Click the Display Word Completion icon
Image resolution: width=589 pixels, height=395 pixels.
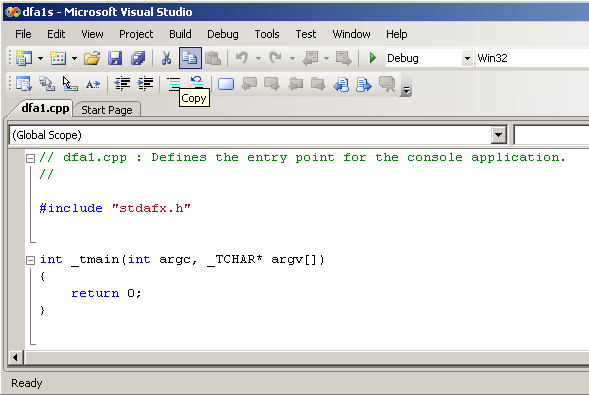(93, 84)
